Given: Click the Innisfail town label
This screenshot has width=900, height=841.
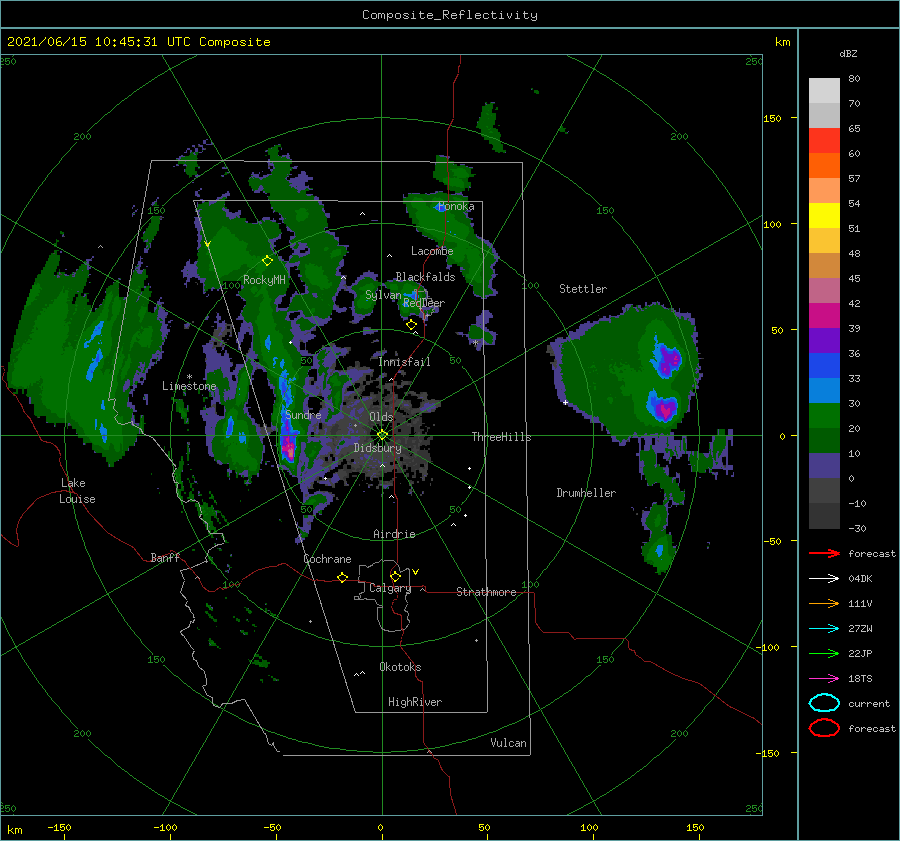Looking at the screenshot, I should coord(404,362).
